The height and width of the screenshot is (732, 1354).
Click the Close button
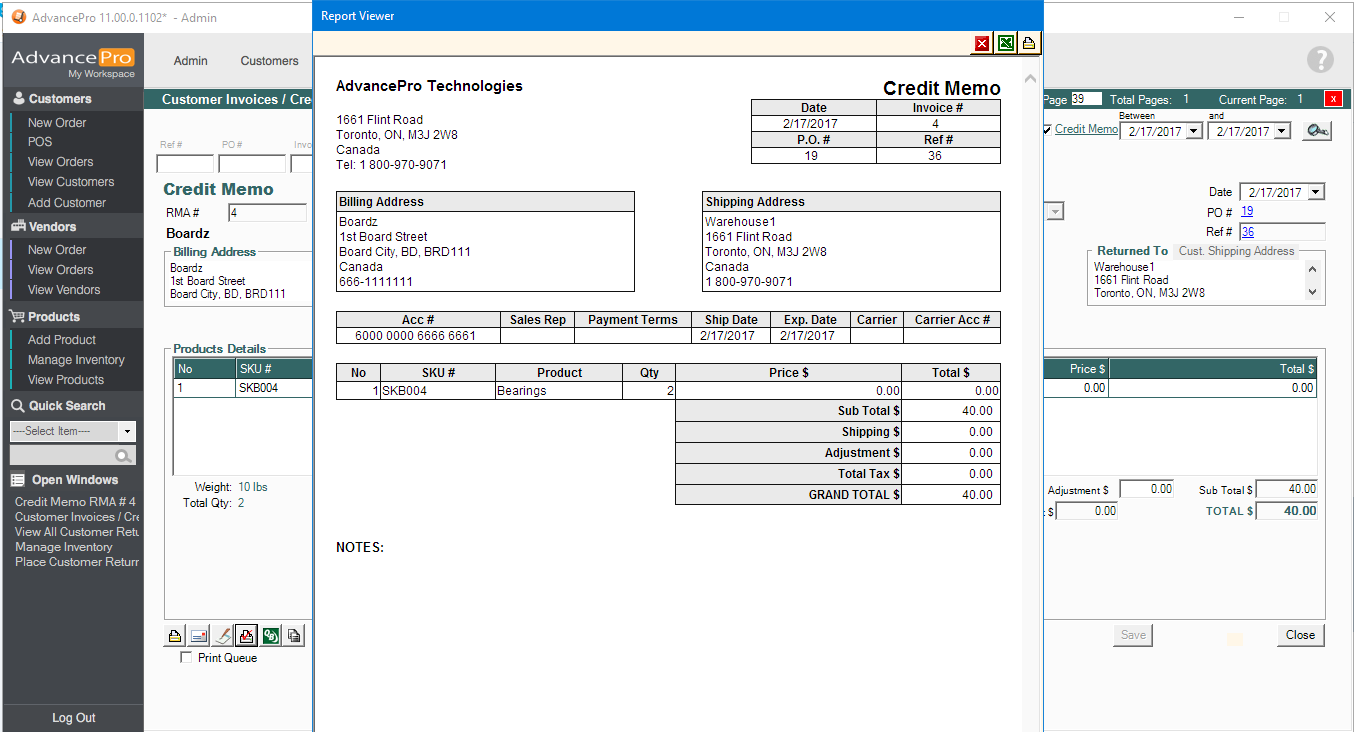click(x=1300, y=635)
